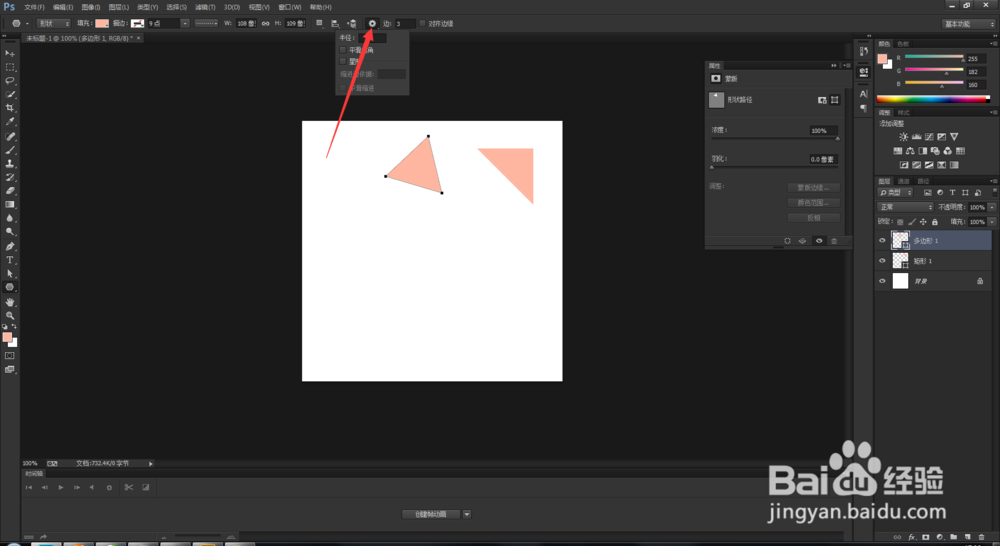The height and width of the screenshot is (546, 1000).
Task: Open the 正常 blend mode dropdown
Action: click(906, 207)
